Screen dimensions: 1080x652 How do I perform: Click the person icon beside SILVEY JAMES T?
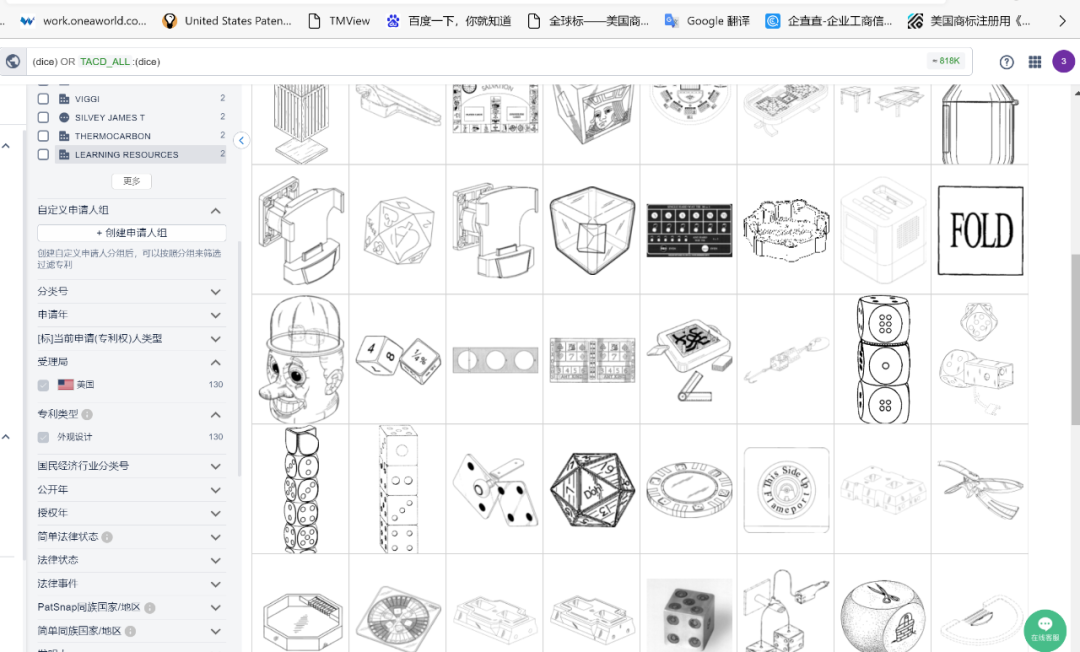point(64,118)
